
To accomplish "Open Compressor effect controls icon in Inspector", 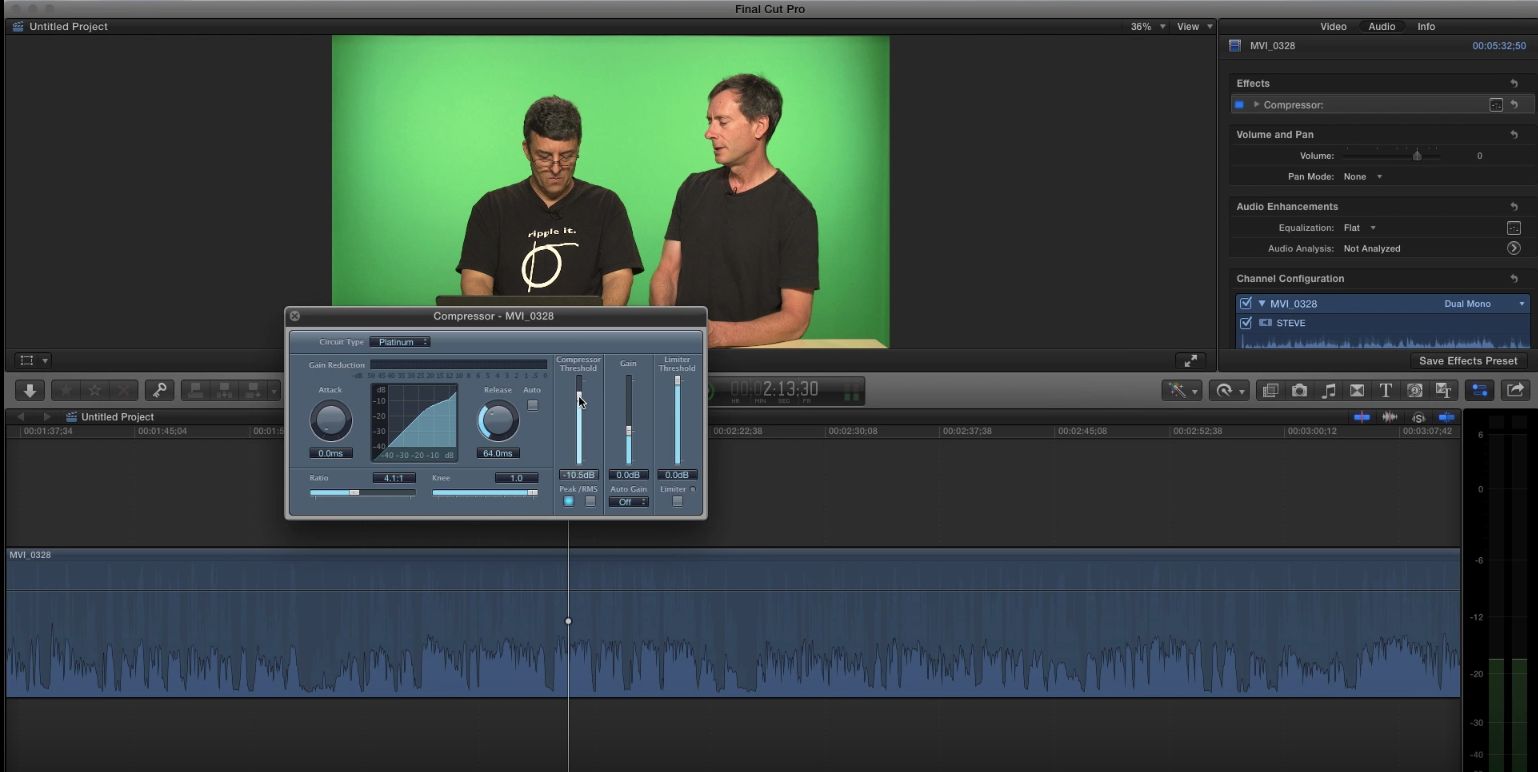I will (1496, 105).
